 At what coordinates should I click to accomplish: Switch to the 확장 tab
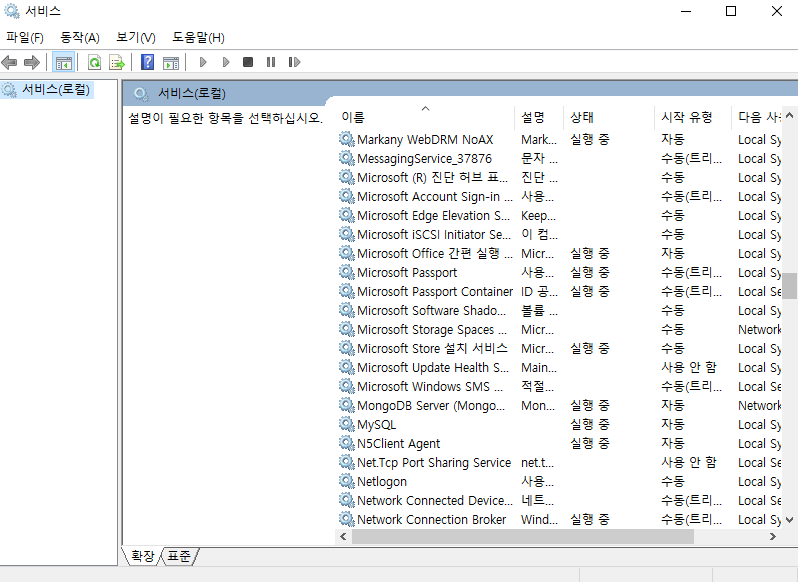(x=142, y=556)
